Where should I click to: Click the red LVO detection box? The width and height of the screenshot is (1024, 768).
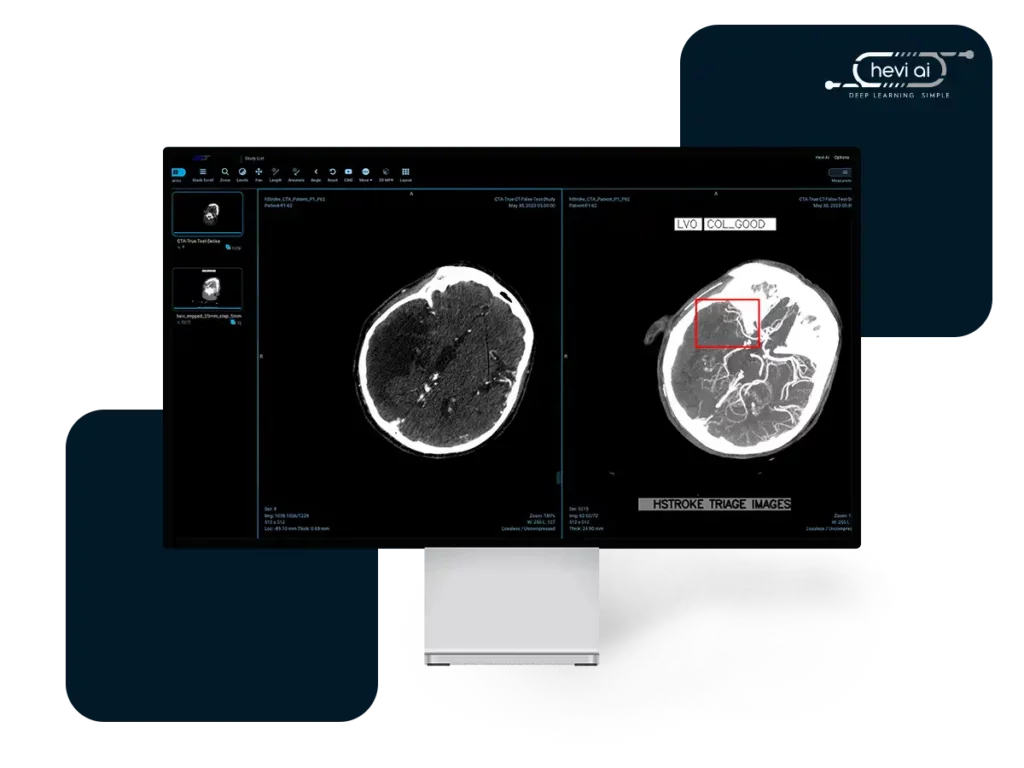pos(727,323)
